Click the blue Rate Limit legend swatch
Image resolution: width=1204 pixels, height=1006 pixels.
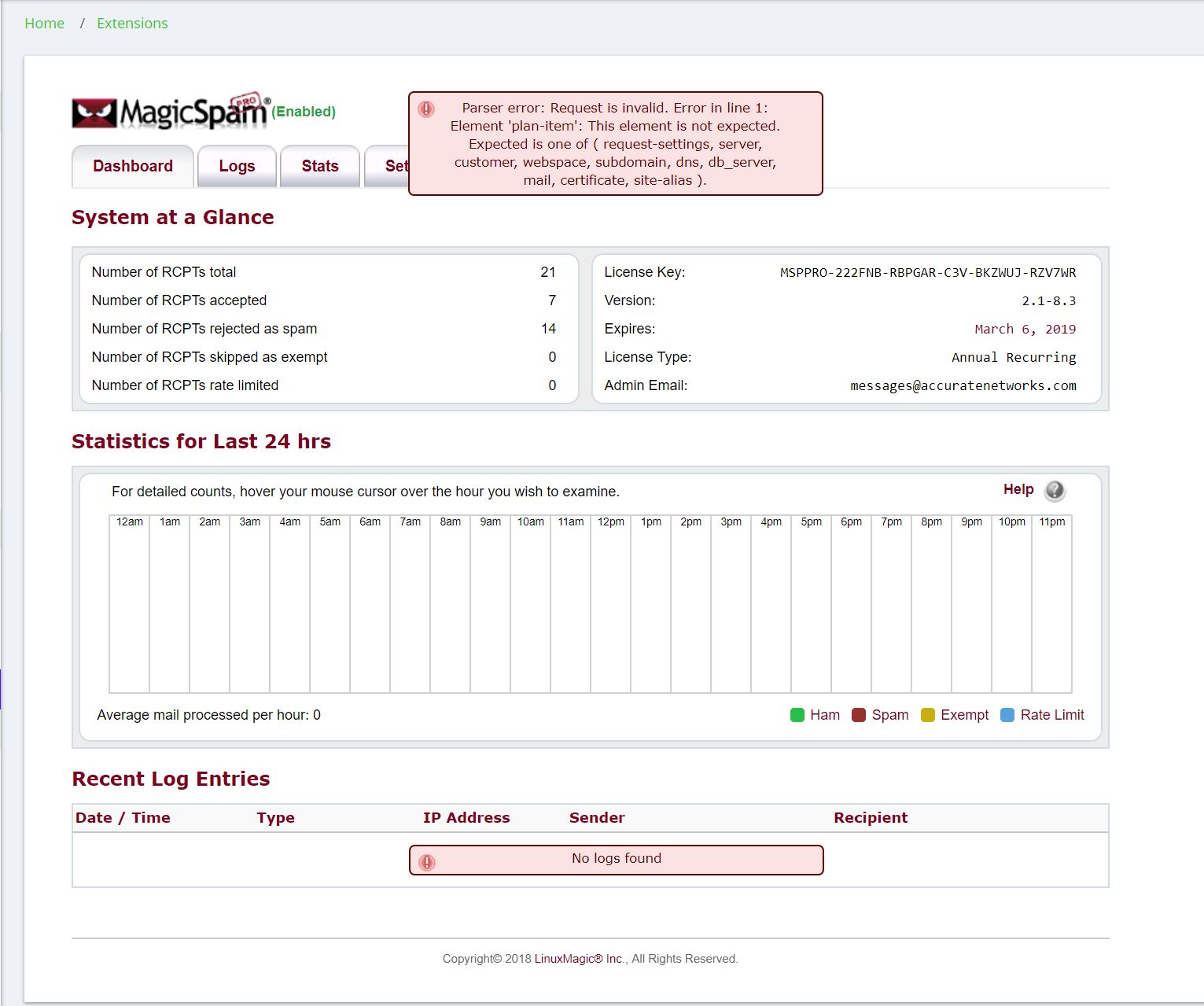coord(1007,715)
